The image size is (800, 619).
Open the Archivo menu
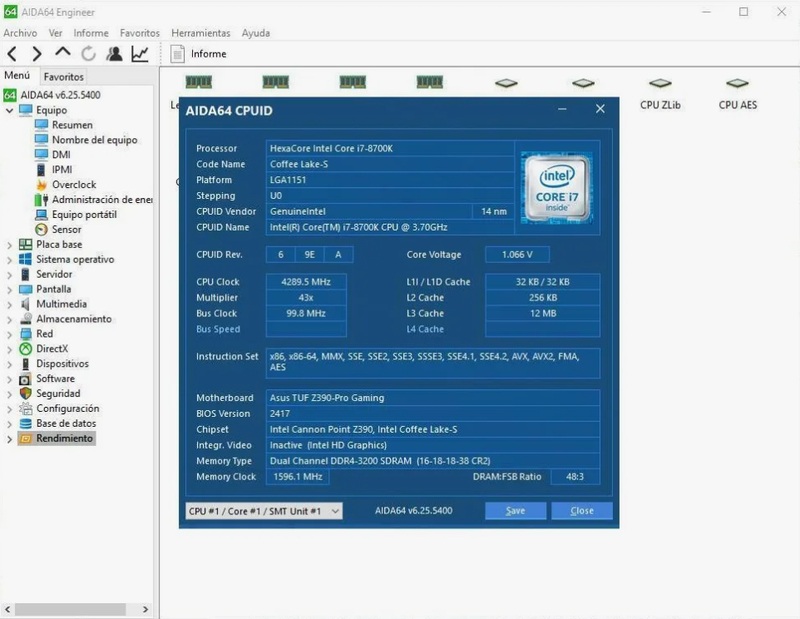tap(20, 33)
